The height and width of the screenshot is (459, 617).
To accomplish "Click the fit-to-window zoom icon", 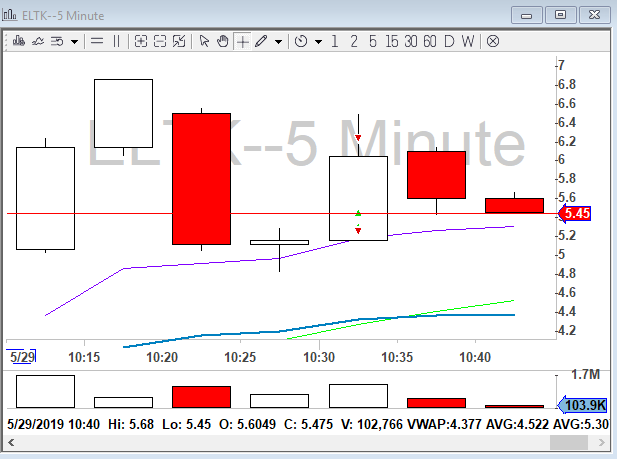I will pos(179,41).
